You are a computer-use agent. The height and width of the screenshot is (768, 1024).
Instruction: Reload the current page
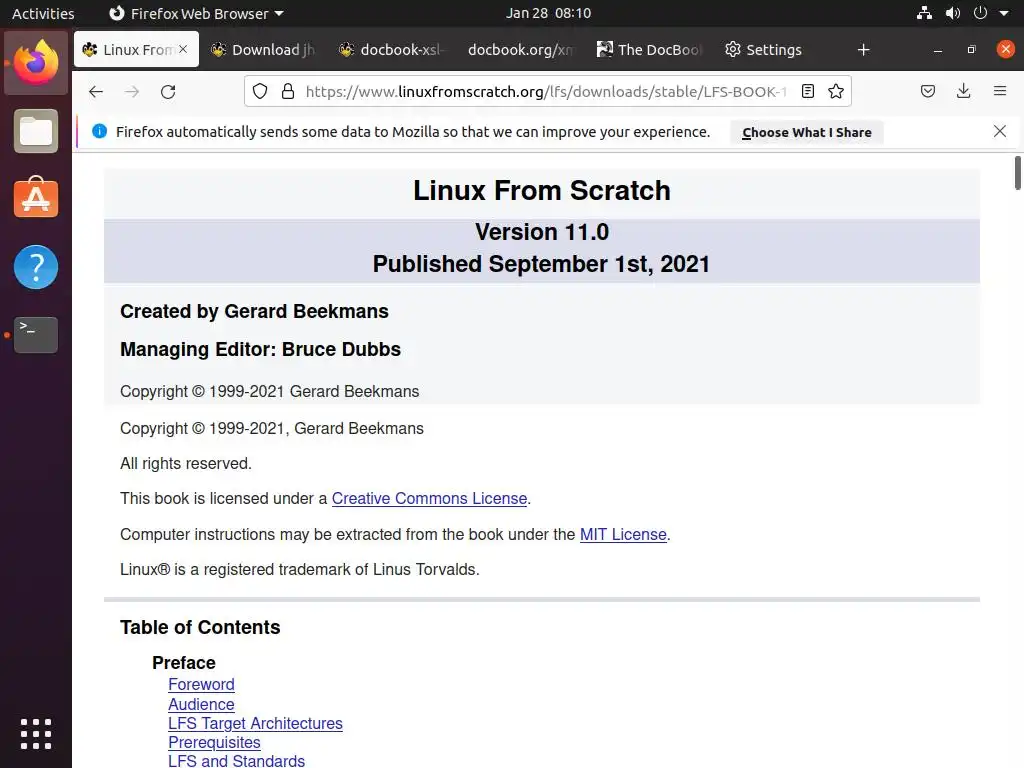168,91
